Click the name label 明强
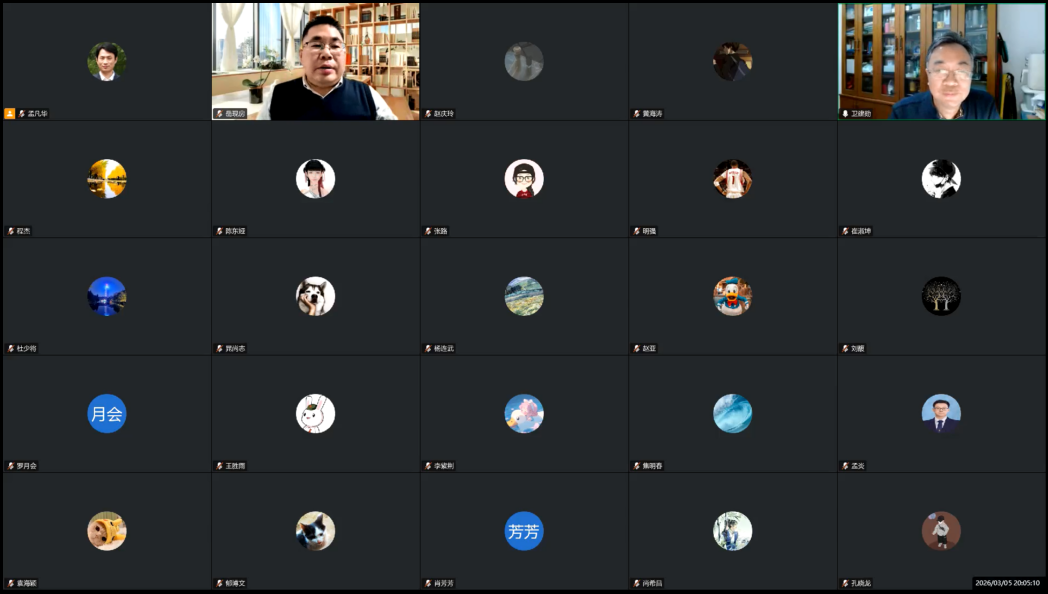The image size is (1048, 594). click(x=650, y=231)
